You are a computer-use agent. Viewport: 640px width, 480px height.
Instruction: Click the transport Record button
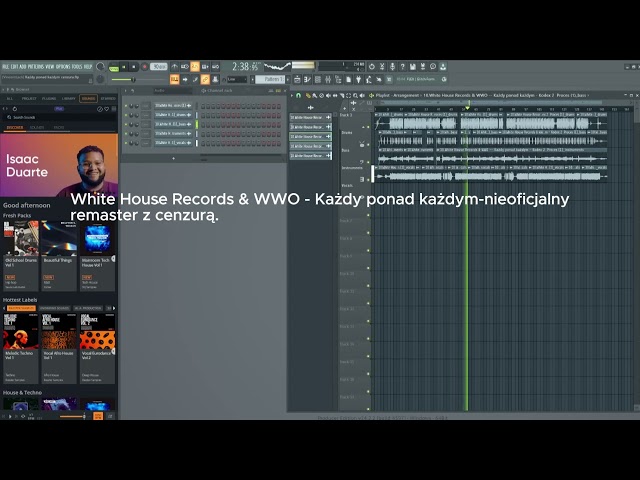(144, 67)
